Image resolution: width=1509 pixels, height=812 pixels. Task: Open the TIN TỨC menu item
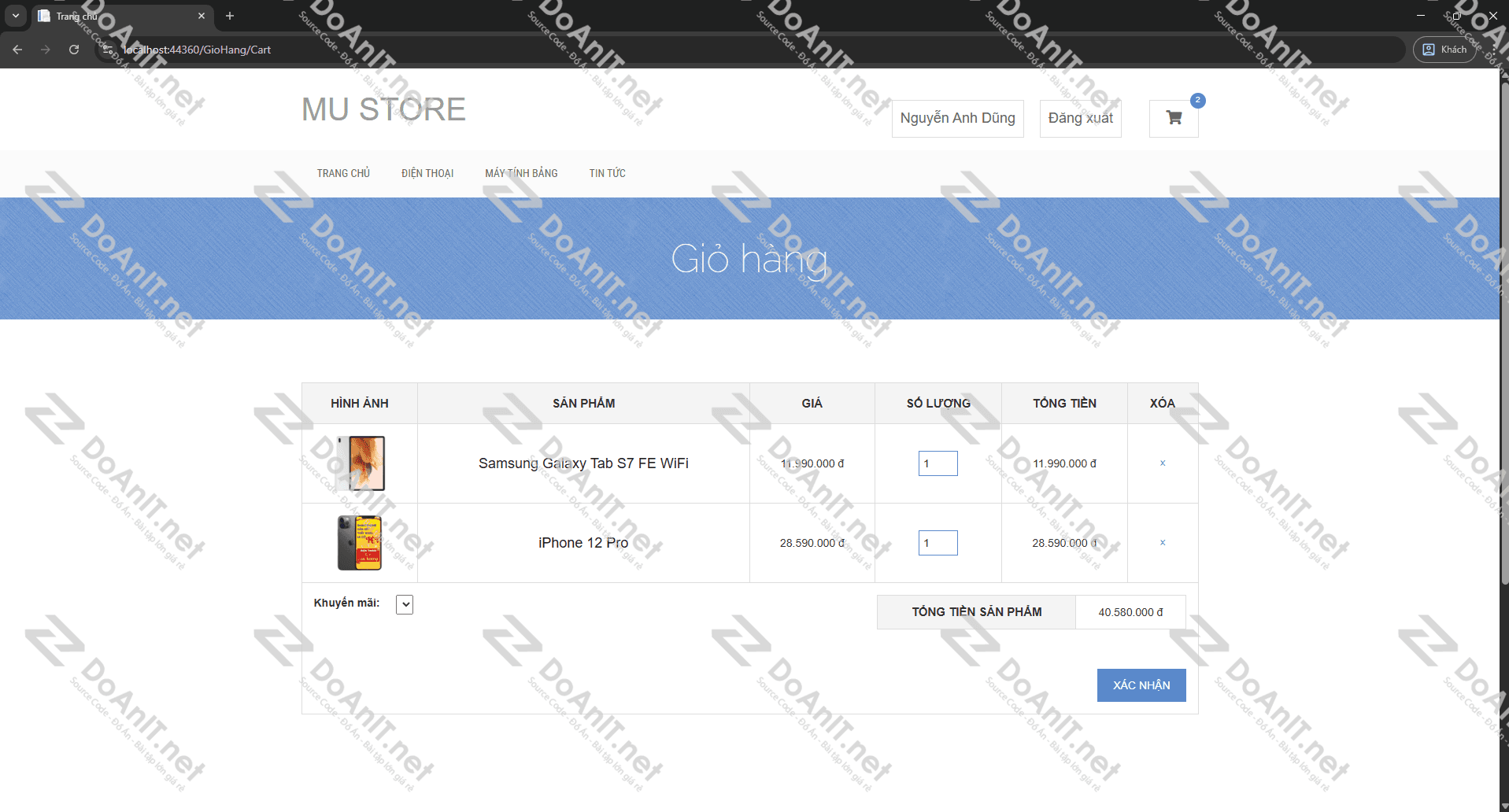click(608, 173)
